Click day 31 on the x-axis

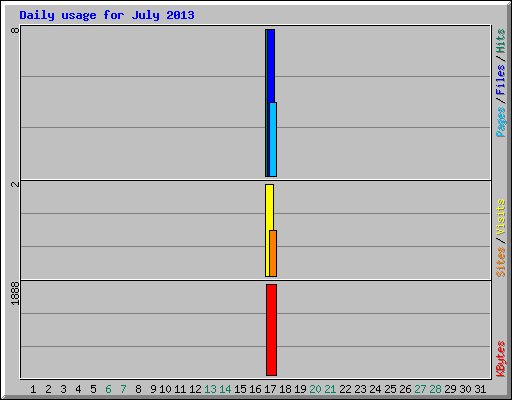(x=480, y=389)
